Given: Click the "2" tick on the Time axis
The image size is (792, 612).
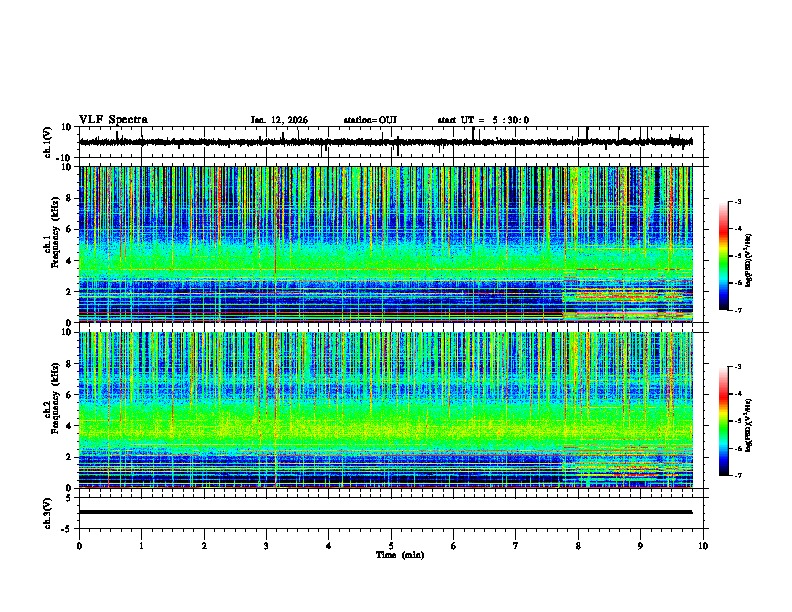Looking at the screenshot, I should (x=204, y=546).
